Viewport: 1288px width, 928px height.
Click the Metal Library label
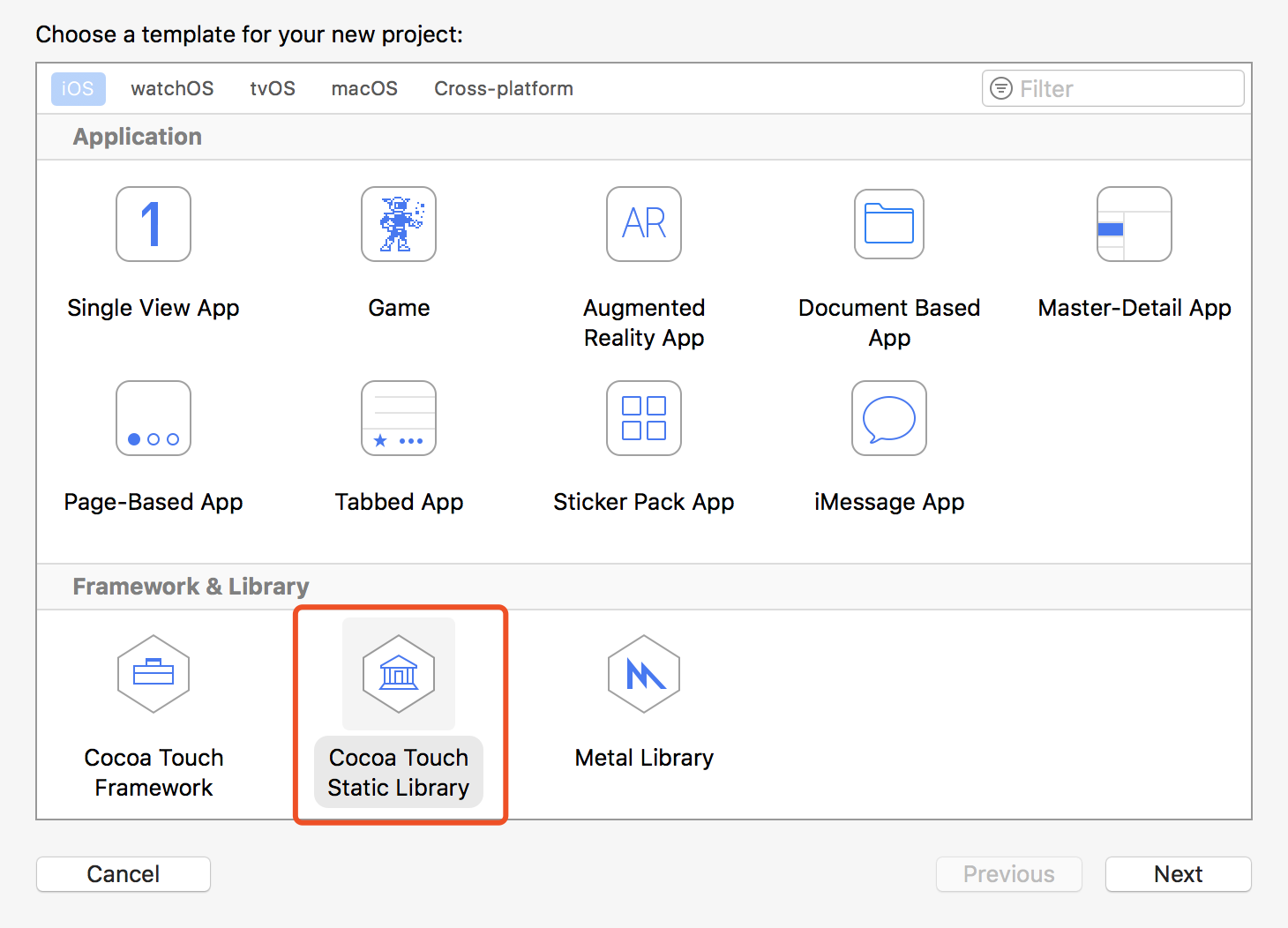pos(644,758)
